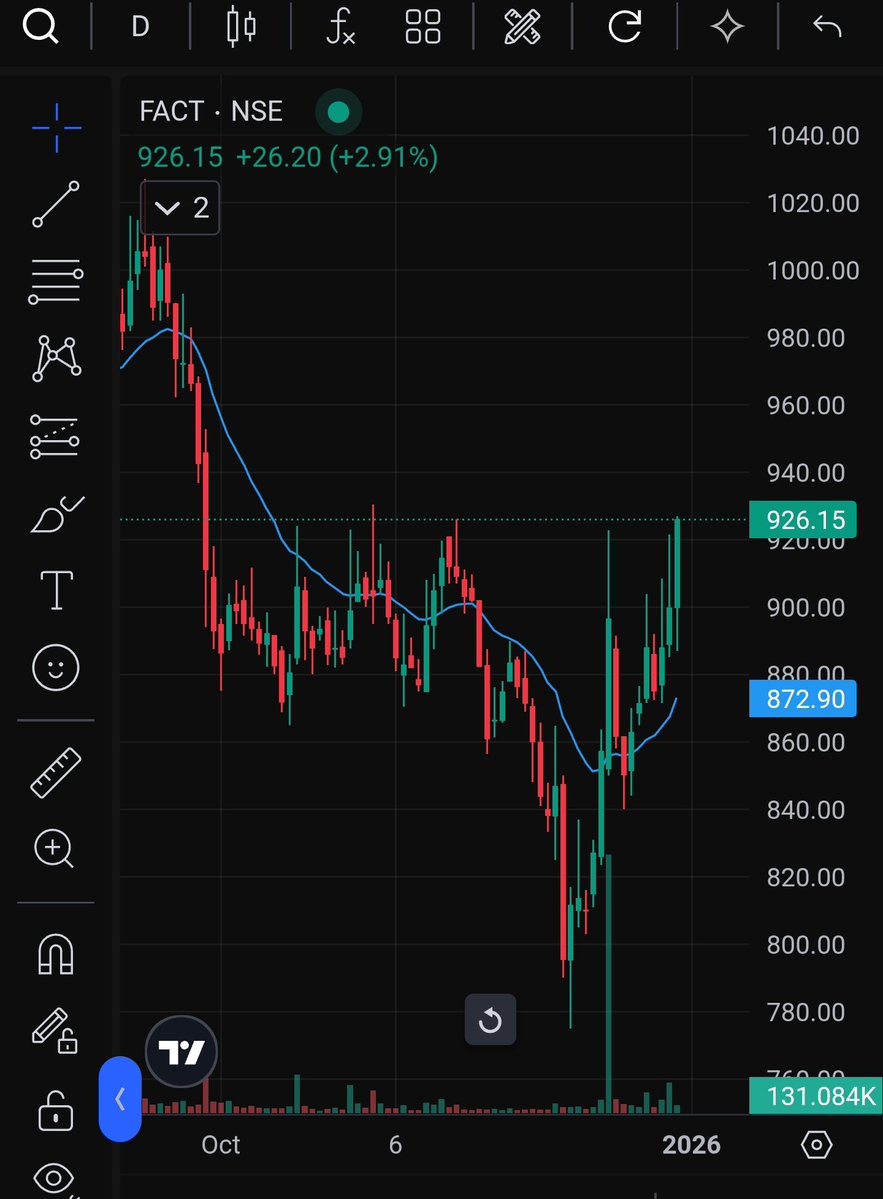Open chart settings hexagon gear icon

point(816,1145)
